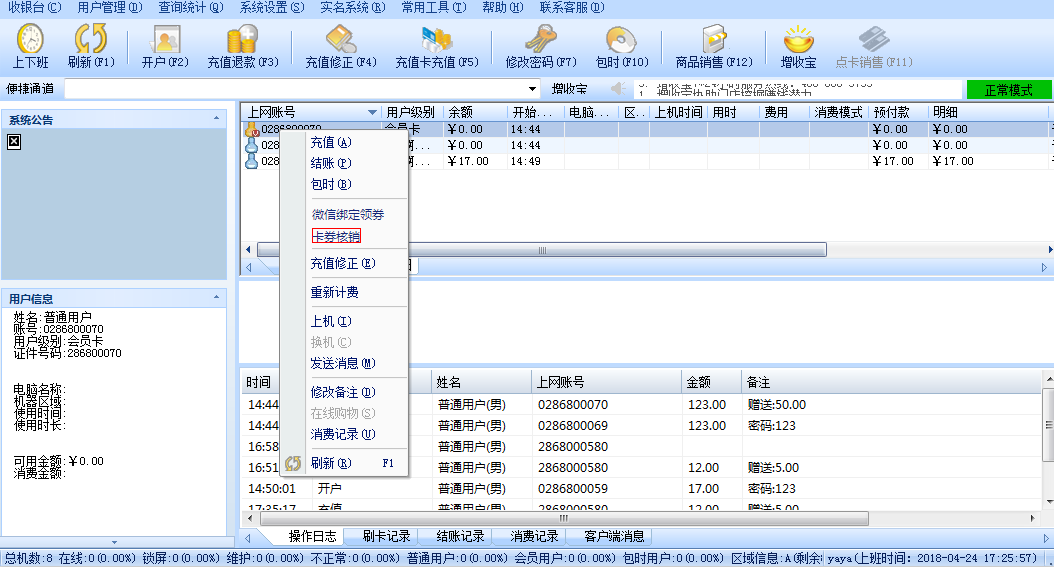Click the 14:50:01 开户 log row
Screen dimensions: 1054x567
[641, 488]
